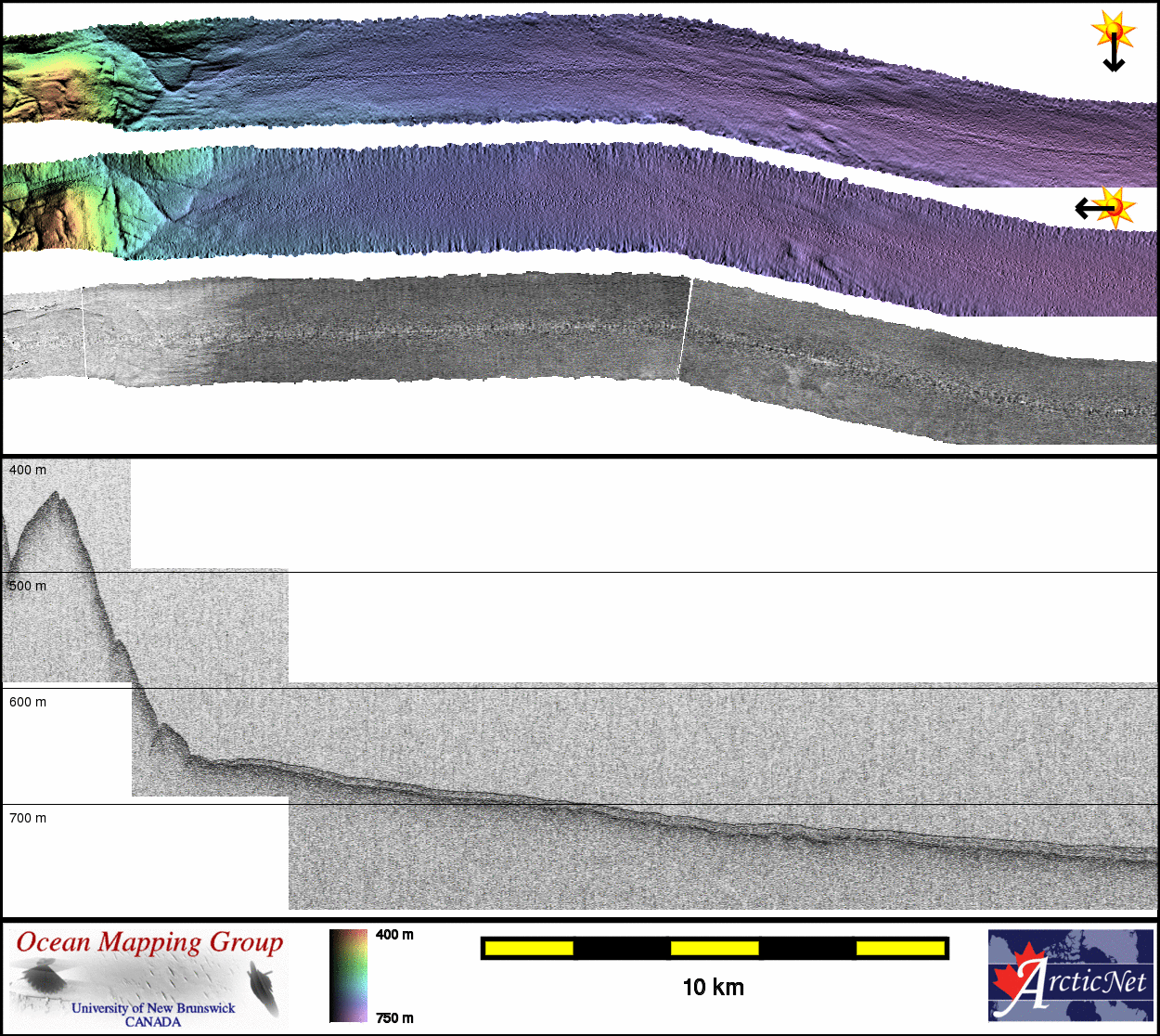This screenshot has height=1036, width=1160.
Task: Click the rightmost yellow segment of scale bar
Action: click(x=899, y=948)
